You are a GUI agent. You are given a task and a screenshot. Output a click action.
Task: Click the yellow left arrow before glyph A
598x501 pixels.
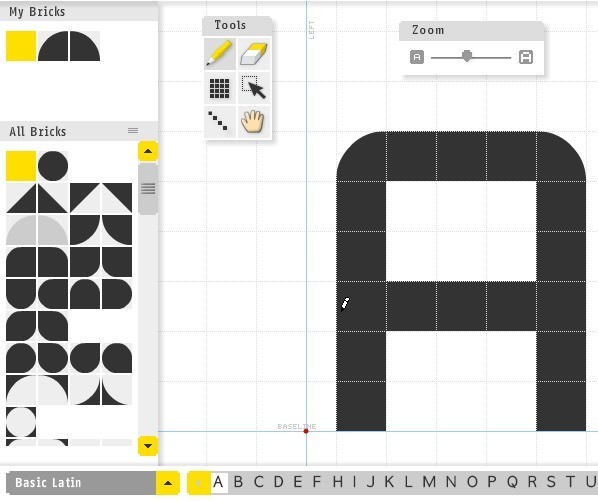pos(199,483)
